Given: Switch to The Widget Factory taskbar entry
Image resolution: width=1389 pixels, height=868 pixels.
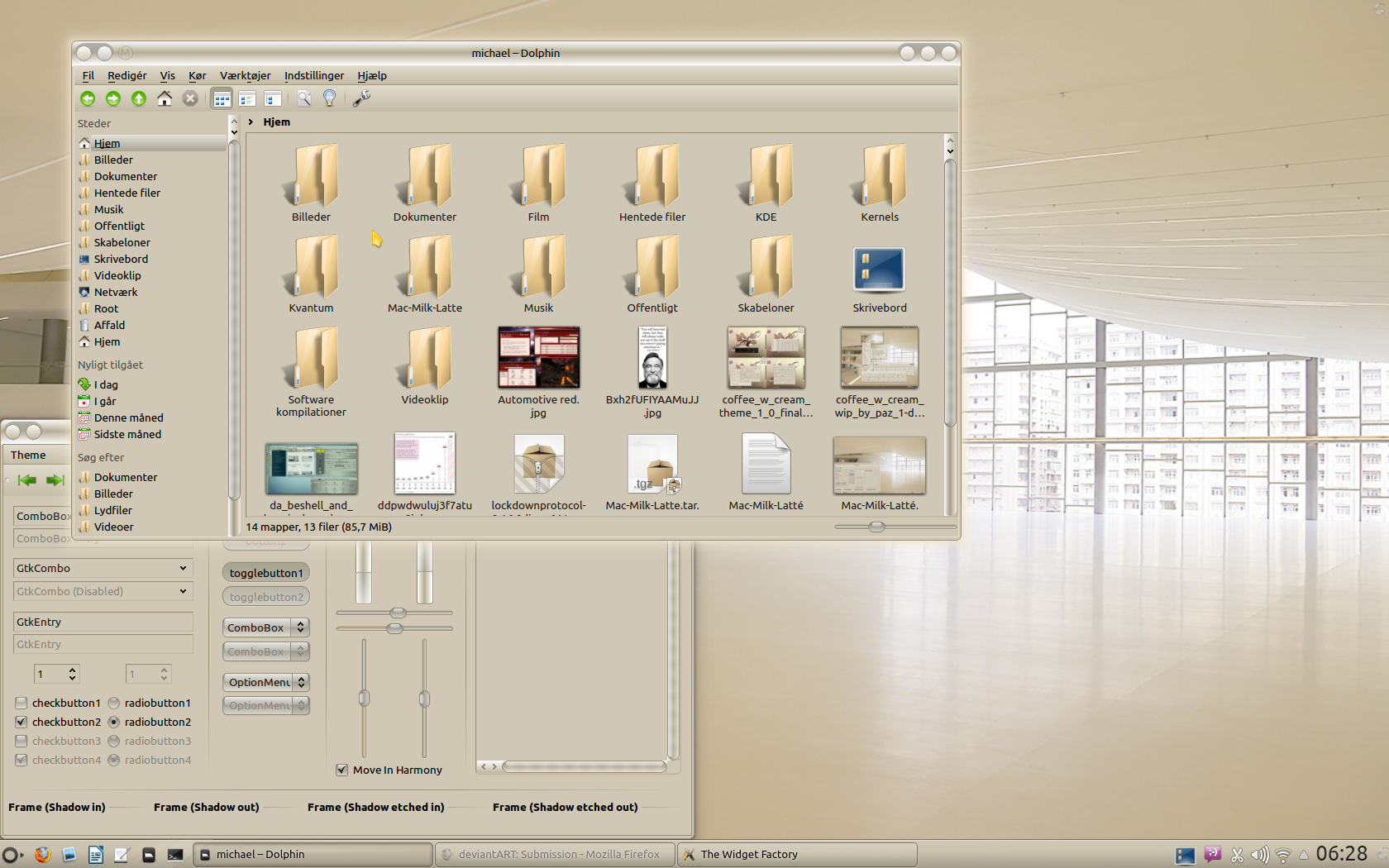Looking at the screenshot, I should pos(797,855).
